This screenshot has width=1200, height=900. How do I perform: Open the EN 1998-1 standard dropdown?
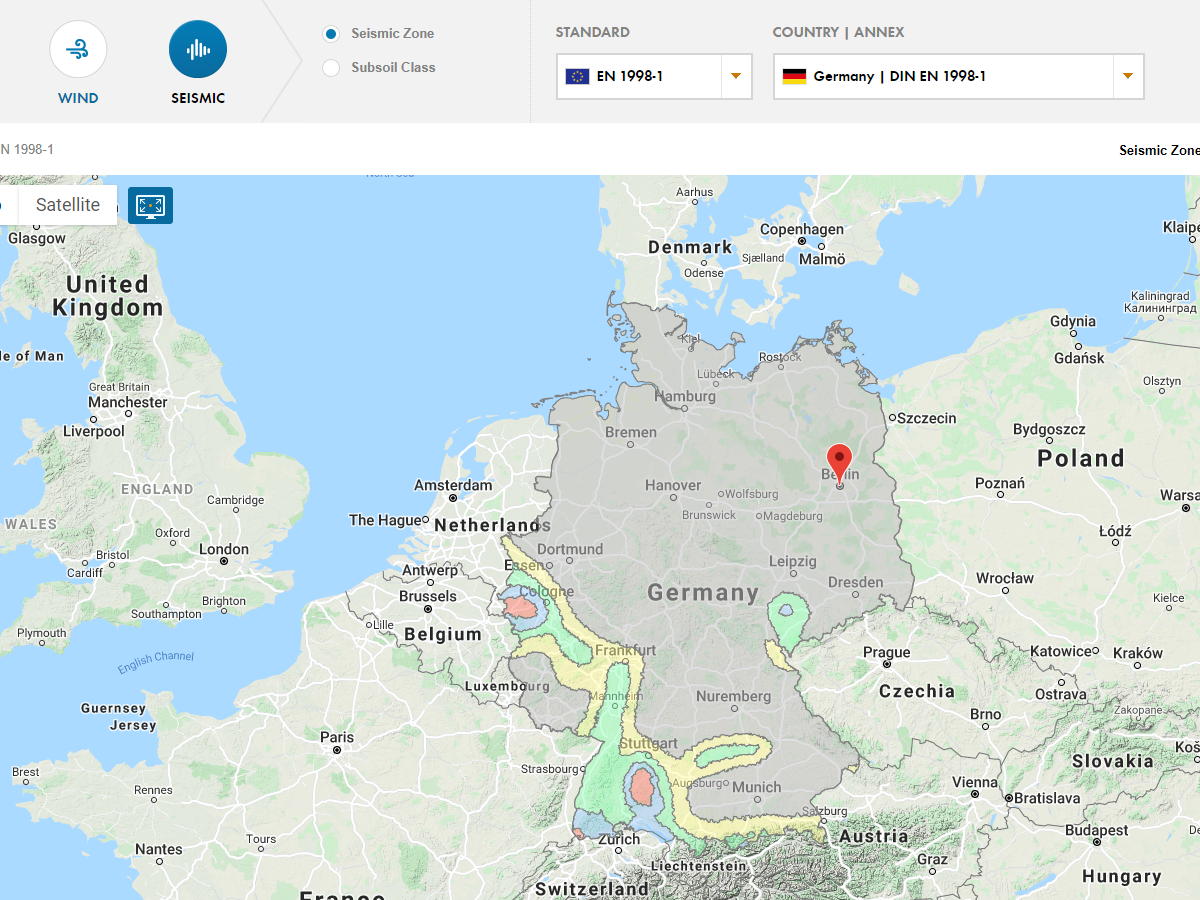click(x=654, y=75)
